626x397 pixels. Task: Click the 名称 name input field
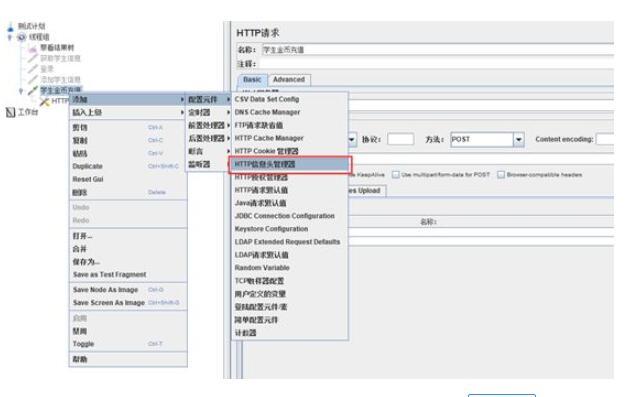[x=438, y=50]
